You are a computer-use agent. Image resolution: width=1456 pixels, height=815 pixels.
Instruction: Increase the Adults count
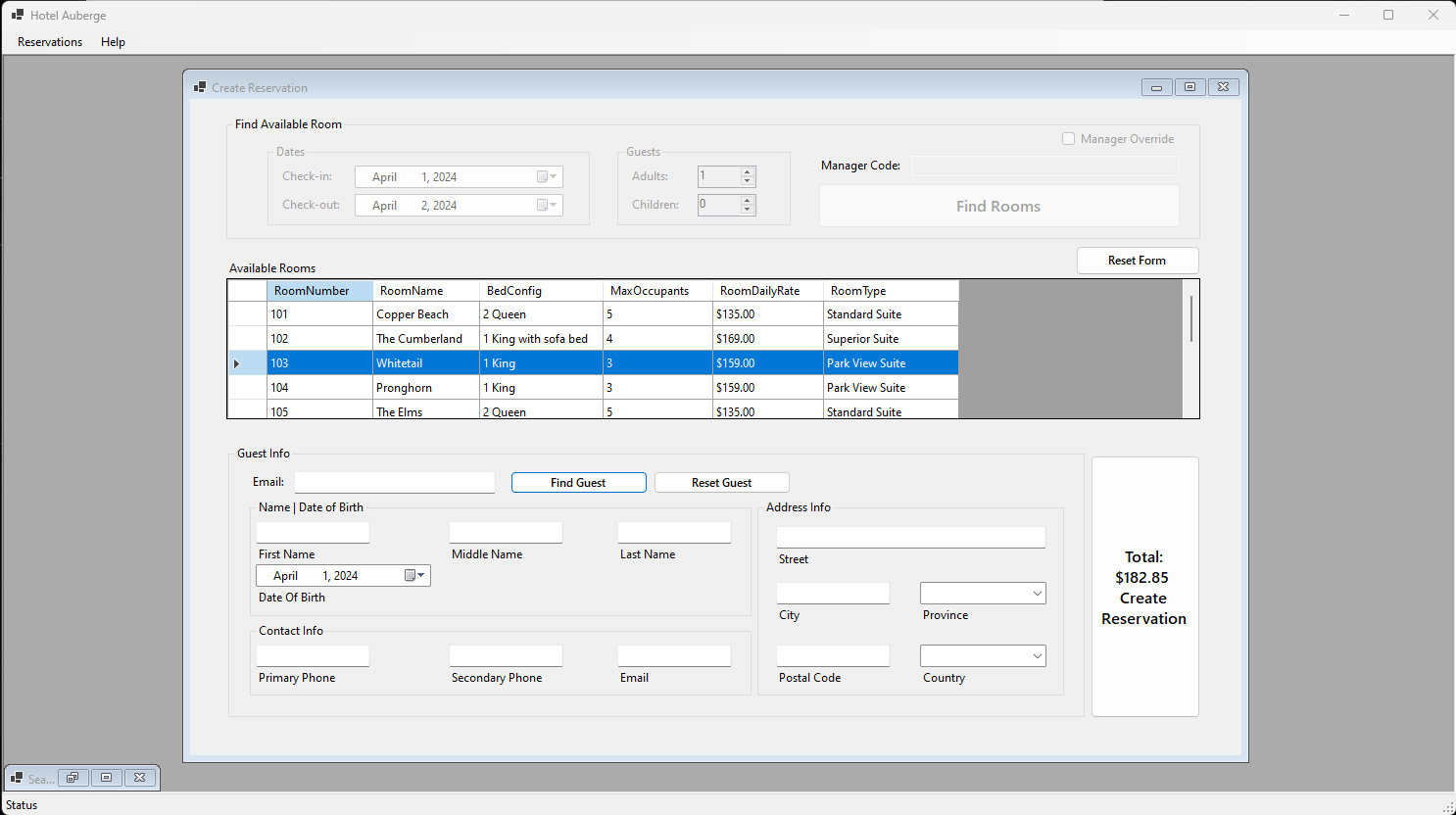tap(748, 171)
